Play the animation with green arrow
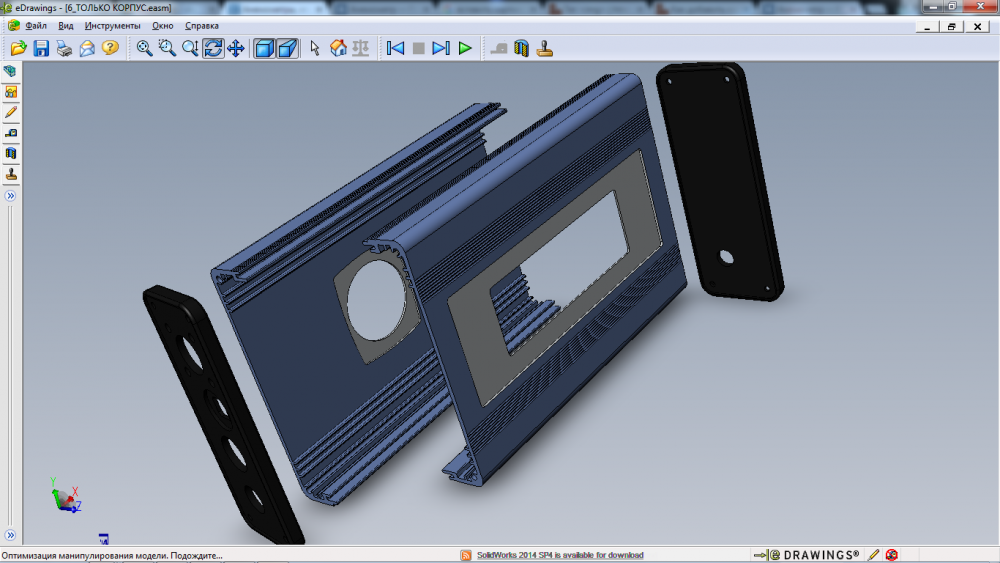Screen dimensions: 1000x563 (465, 48)
